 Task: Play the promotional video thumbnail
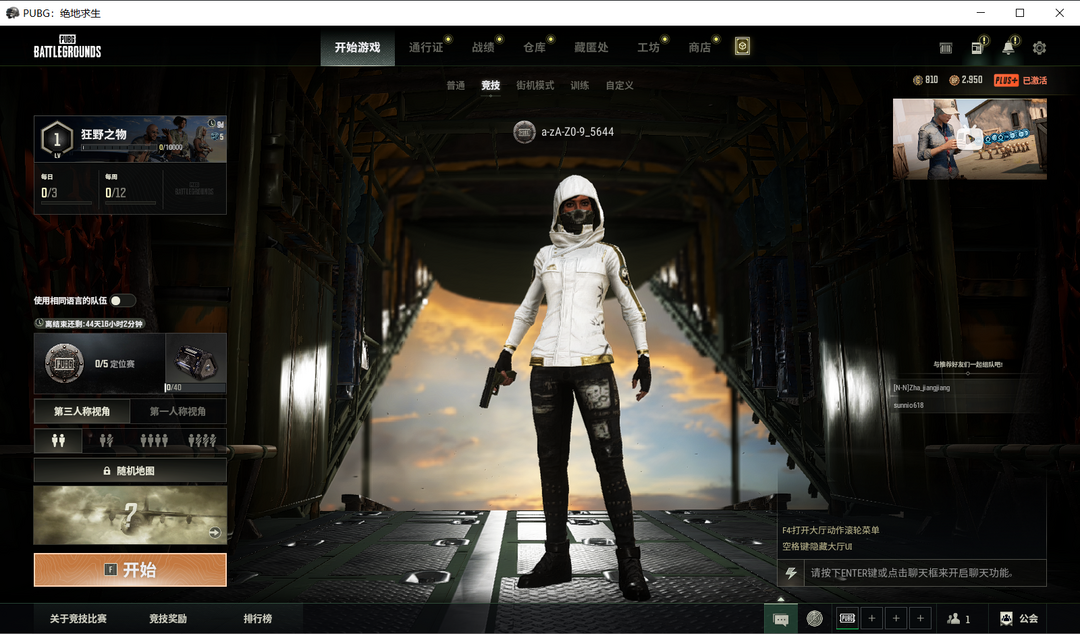970,139
